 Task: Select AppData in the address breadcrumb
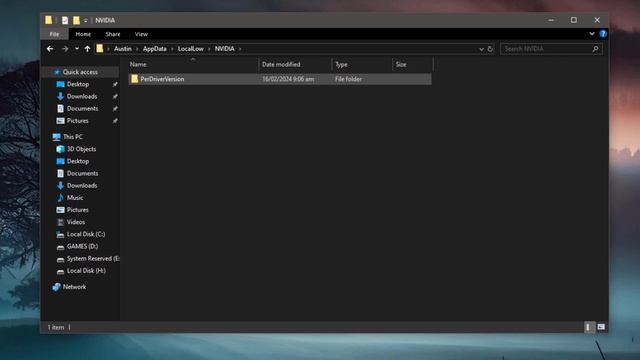coord(155,49)
